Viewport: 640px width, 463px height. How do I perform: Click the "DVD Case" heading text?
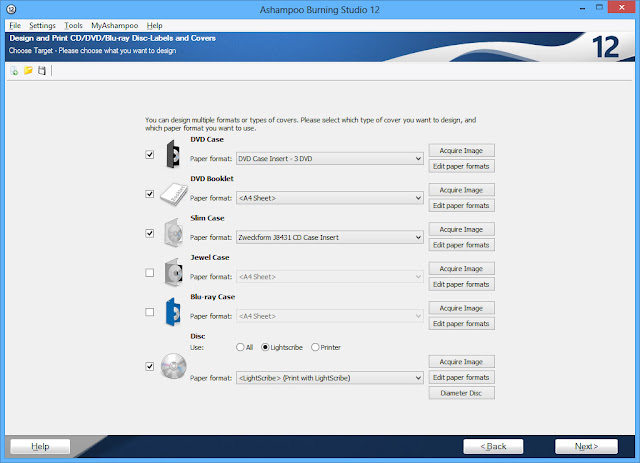pos(207,139)
